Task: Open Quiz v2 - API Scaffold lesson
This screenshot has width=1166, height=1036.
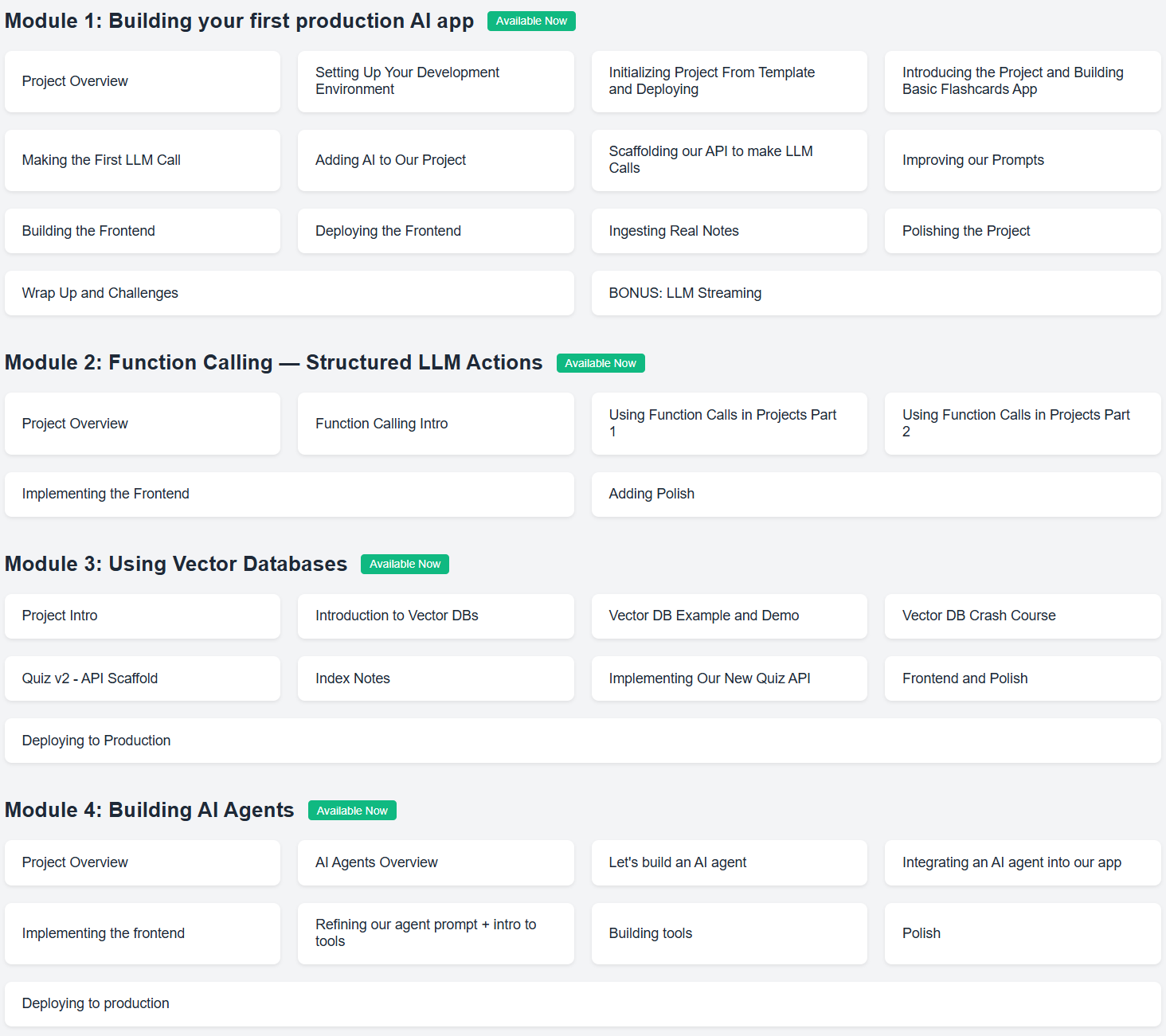Action: [143, 678]
